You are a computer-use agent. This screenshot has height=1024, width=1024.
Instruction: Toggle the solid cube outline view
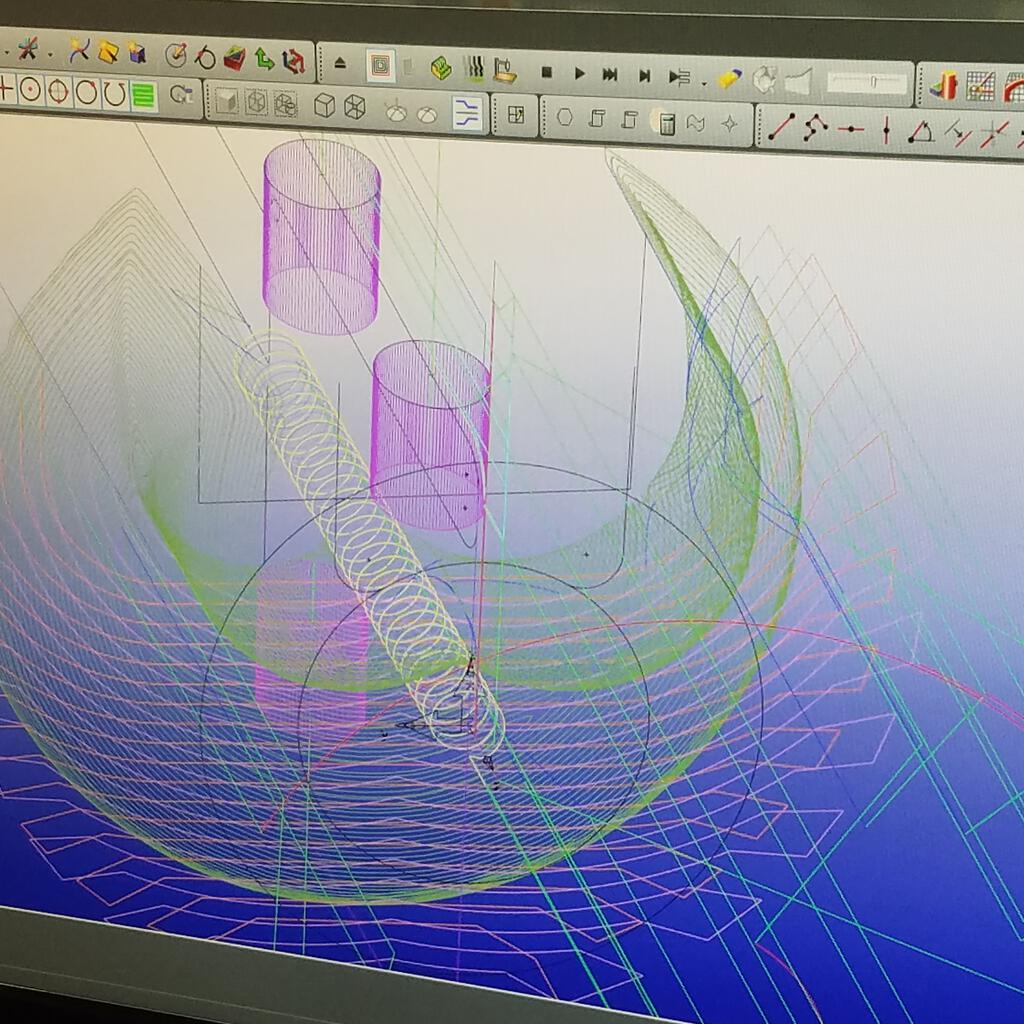click(325, 105)
